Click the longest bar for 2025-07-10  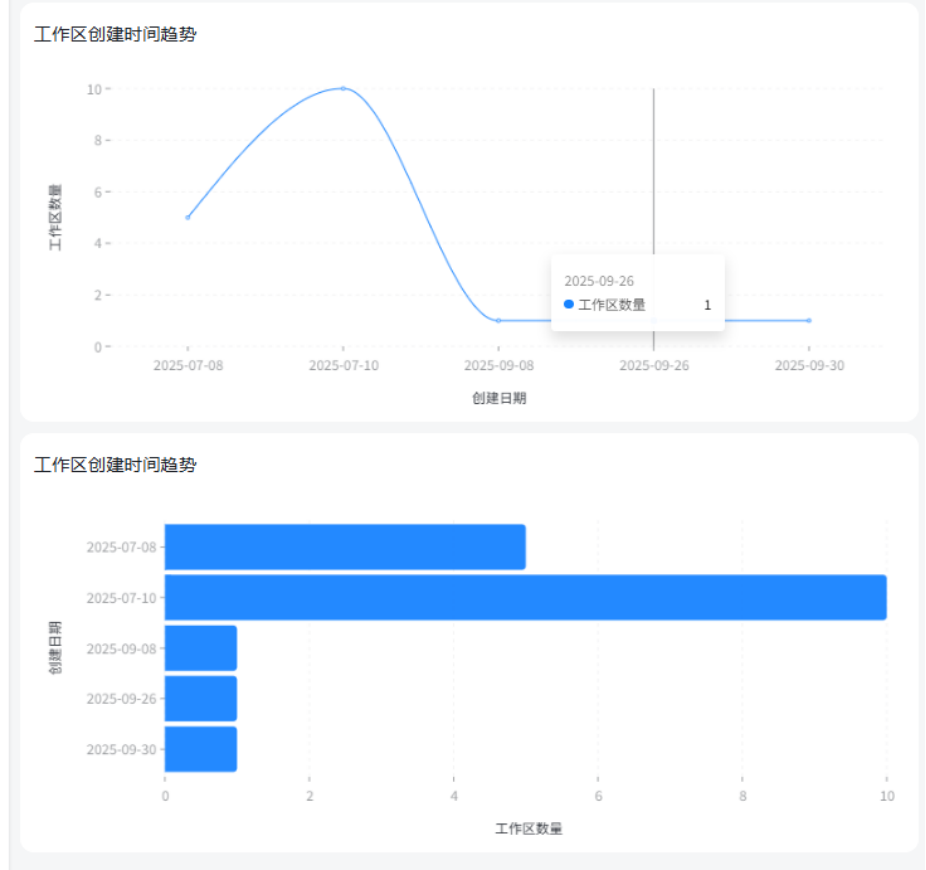point(525,598)
